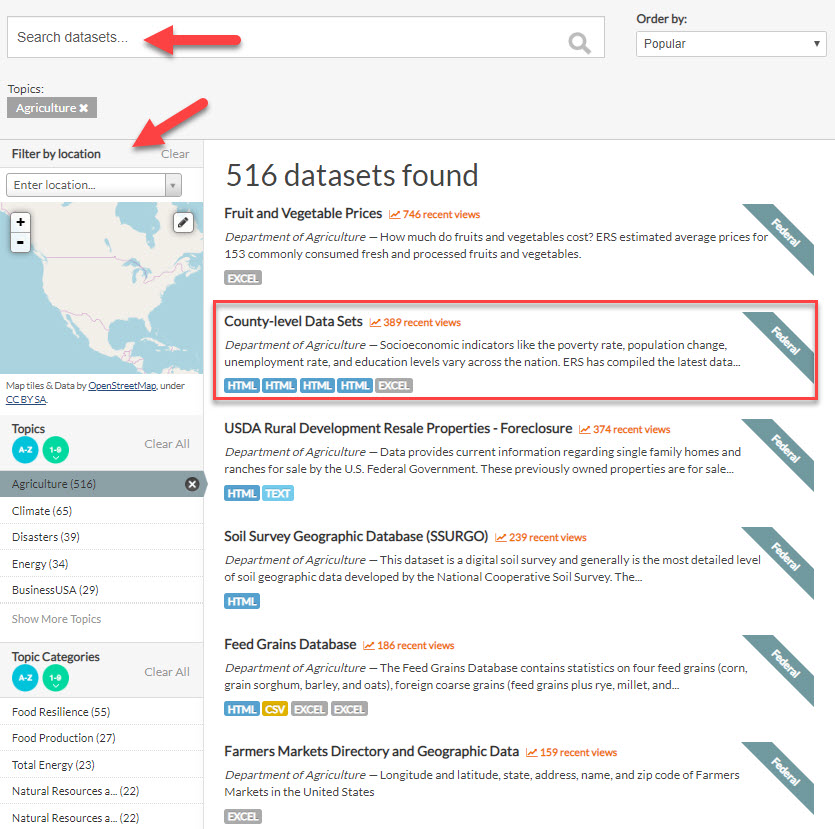
Task: Sort Topic Categories with its A-Z icon
Action: tap(23, 678)
